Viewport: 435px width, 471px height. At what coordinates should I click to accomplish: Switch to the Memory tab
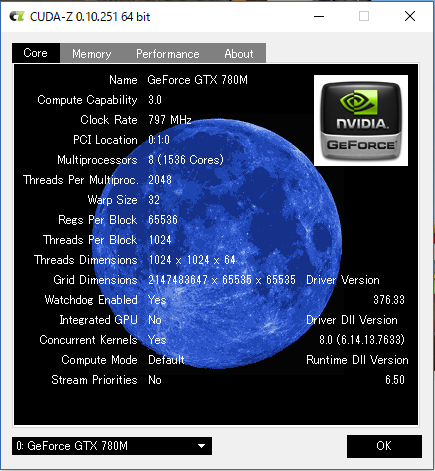(92, 53)
